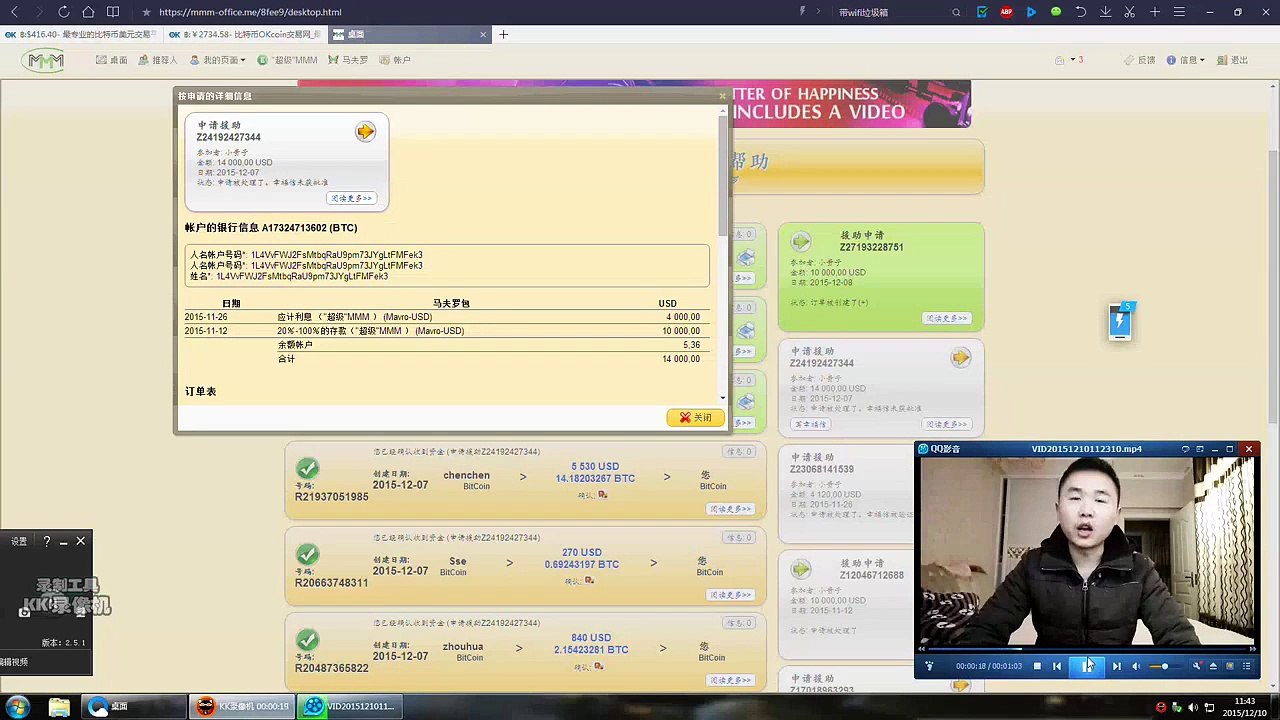Click orange arrow on Z24192427344 dialog card

click(x=365, y=132)
